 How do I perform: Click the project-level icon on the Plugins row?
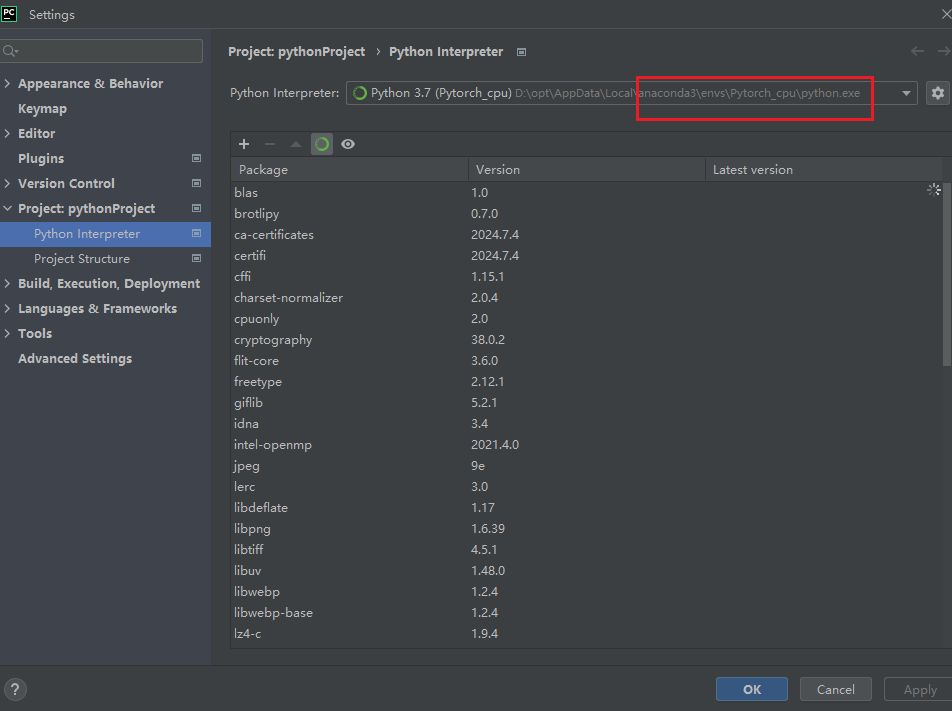197,158
